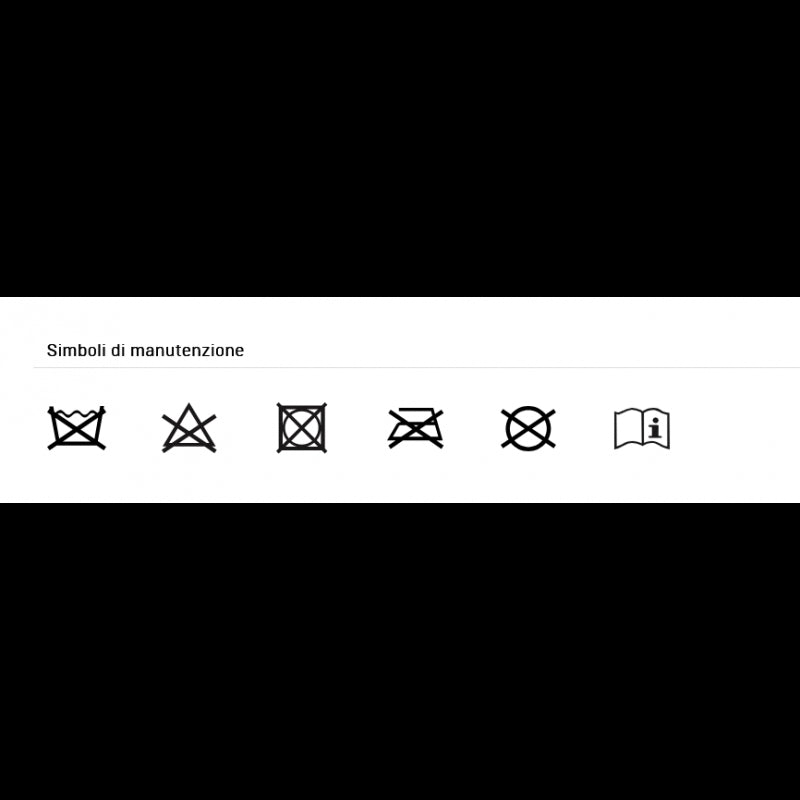Click the top tip of the bleach triangle

[189, 406]
